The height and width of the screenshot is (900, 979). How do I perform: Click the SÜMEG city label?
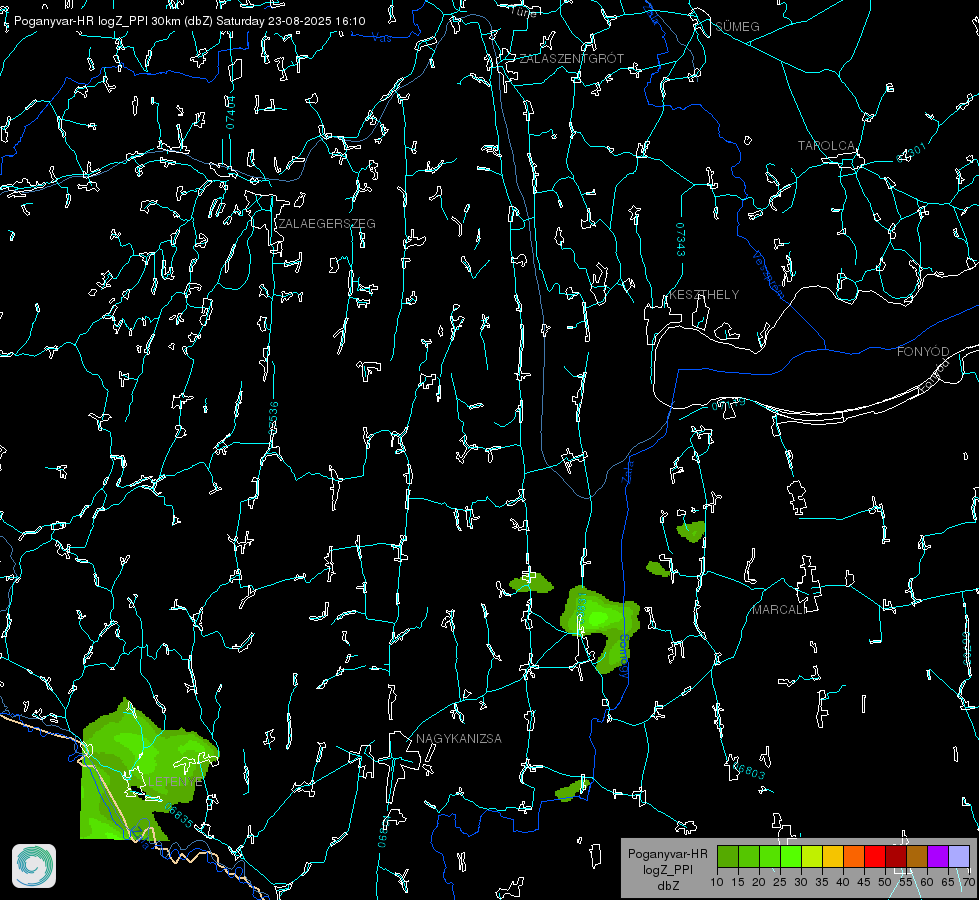pos(737,27)
